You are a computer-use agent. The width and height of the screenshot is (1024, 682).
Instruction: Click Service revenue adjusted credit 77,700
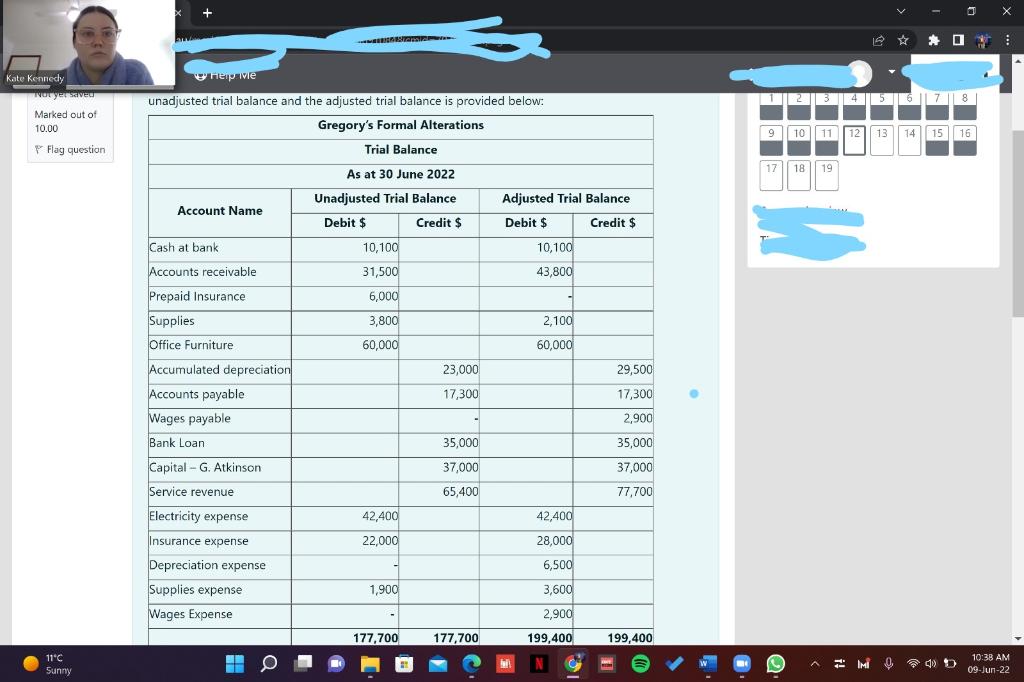[634, 492]
